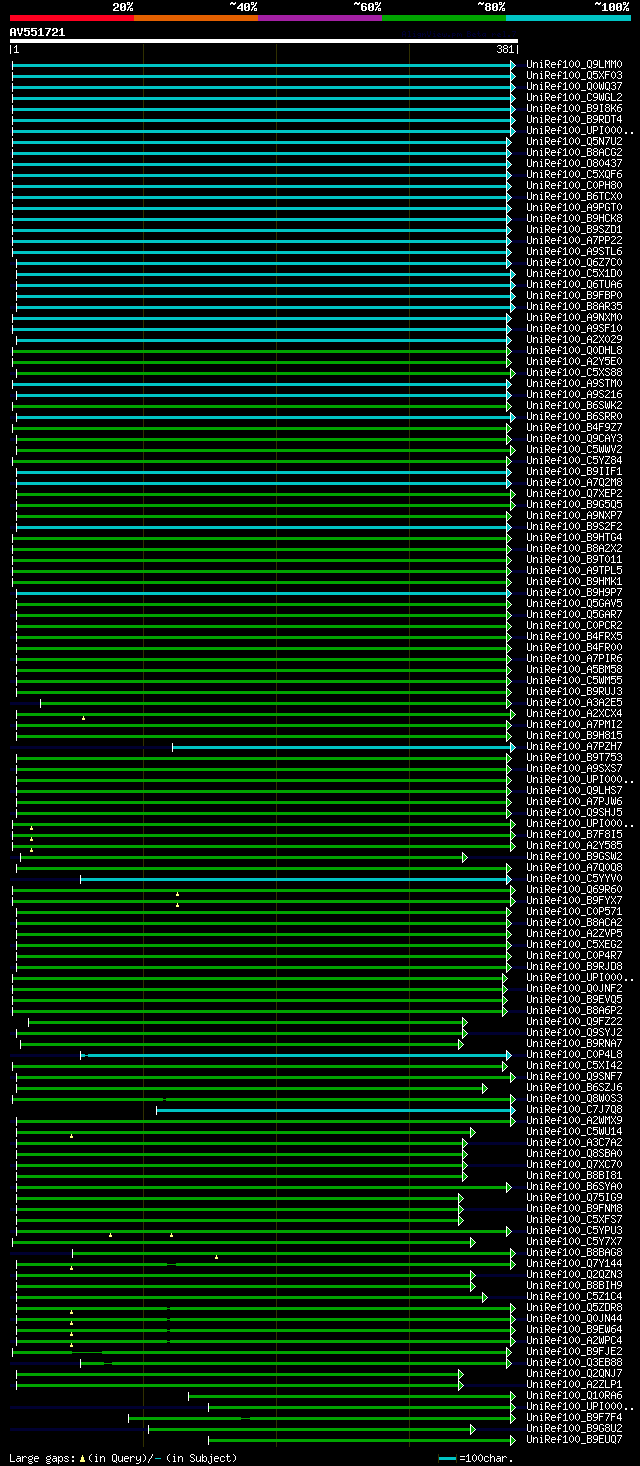Click the UniRef100_Q9LHS7 label

point(574,791)
